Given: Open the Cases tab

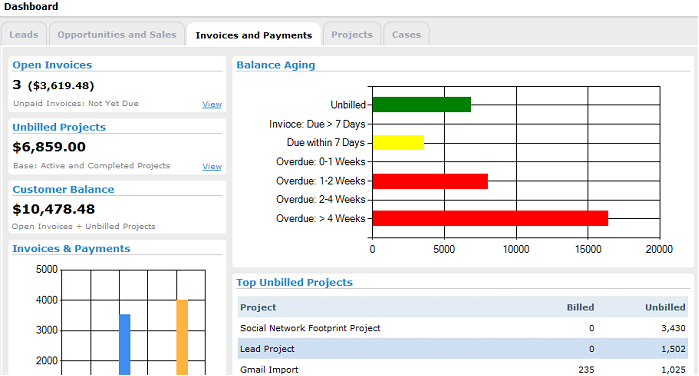Looking at the screenshot, I should pyautogui.click(x=406, y=34).
